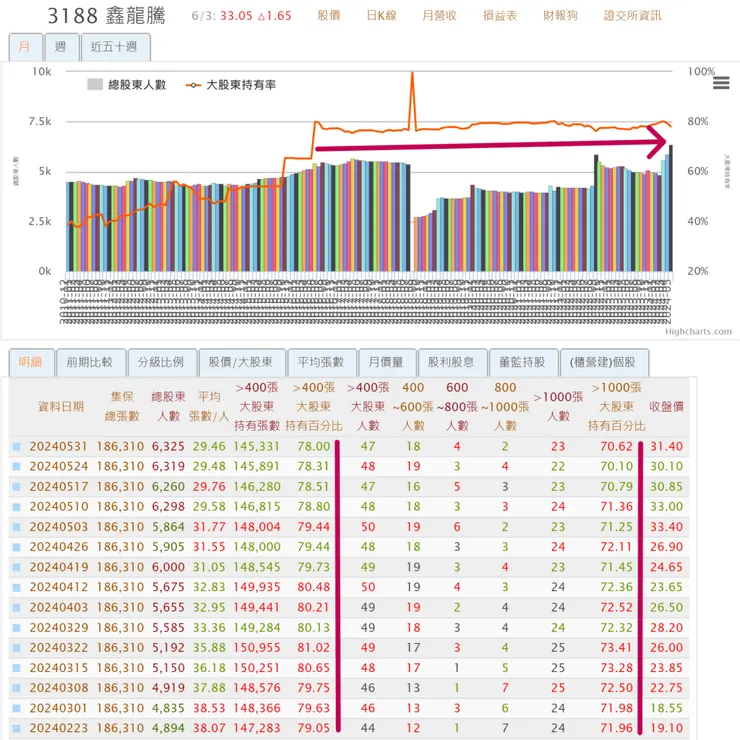Open the Highcharts hamburger menu icon
This screenshot has height=740, width=740.
click(x=721, y=83)
